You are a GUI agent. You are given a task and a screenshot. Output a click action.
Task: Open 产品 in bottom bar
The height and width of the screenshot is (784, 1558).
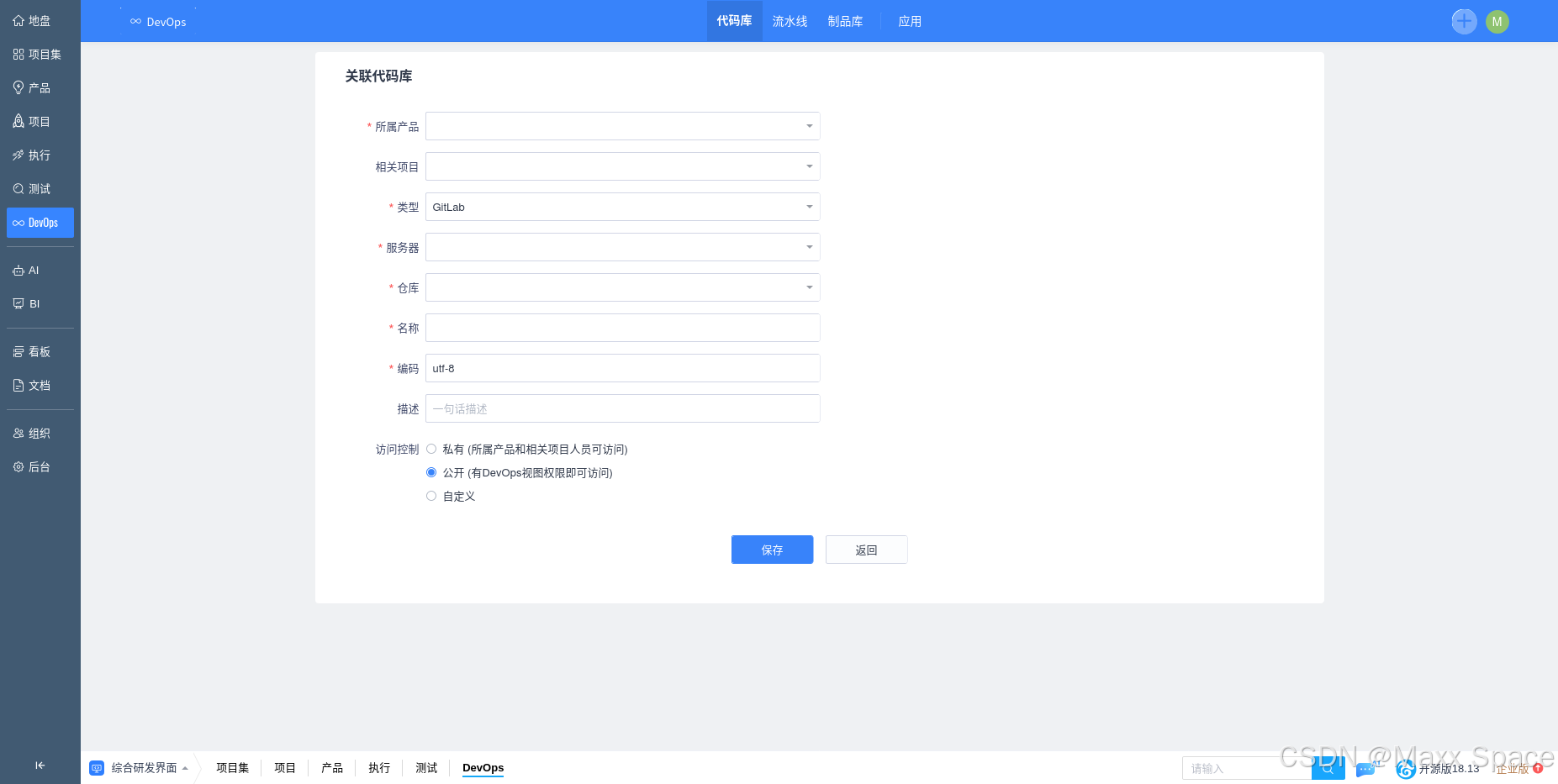click(332, 768)
